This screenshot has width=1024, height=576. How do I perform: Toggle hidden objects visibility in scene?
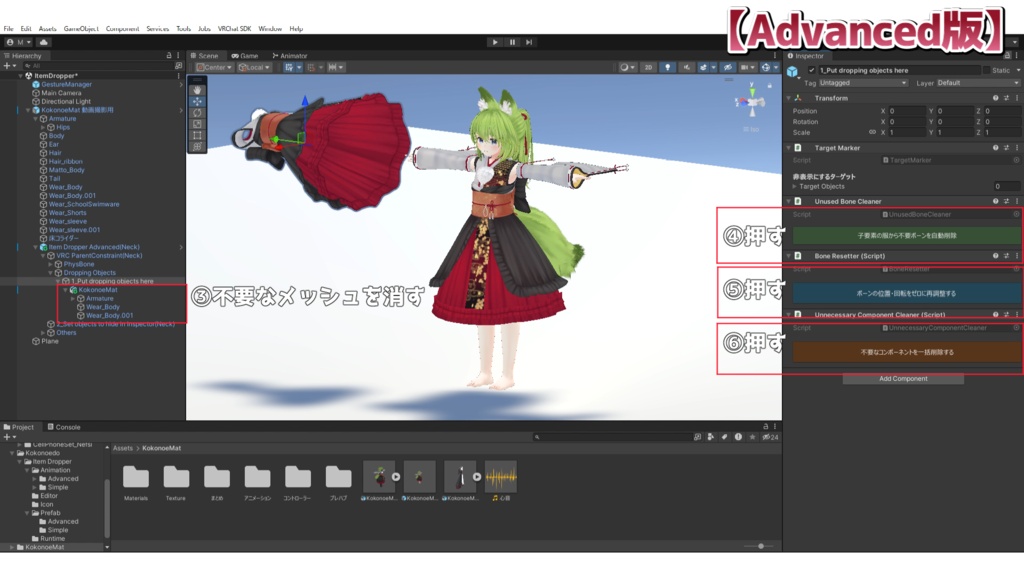click(x=728, y=67)
